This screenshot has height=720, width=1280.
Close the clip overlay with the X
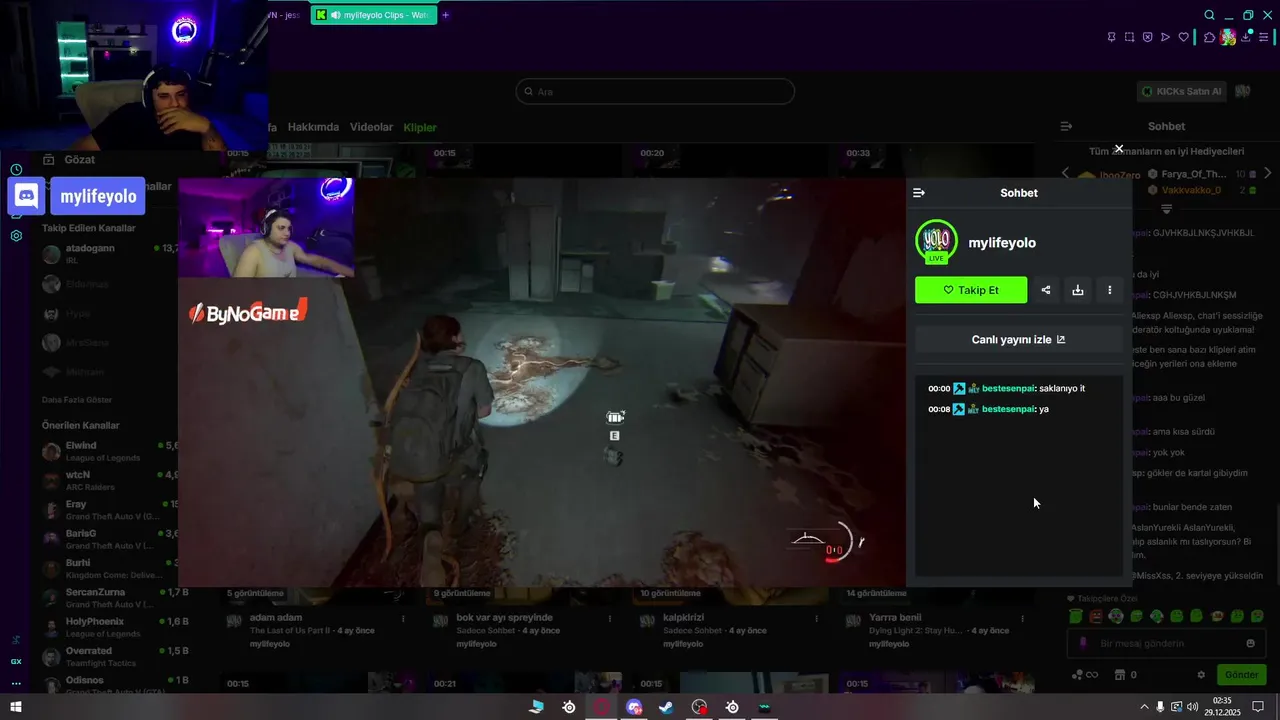(x=1119, y=149)
